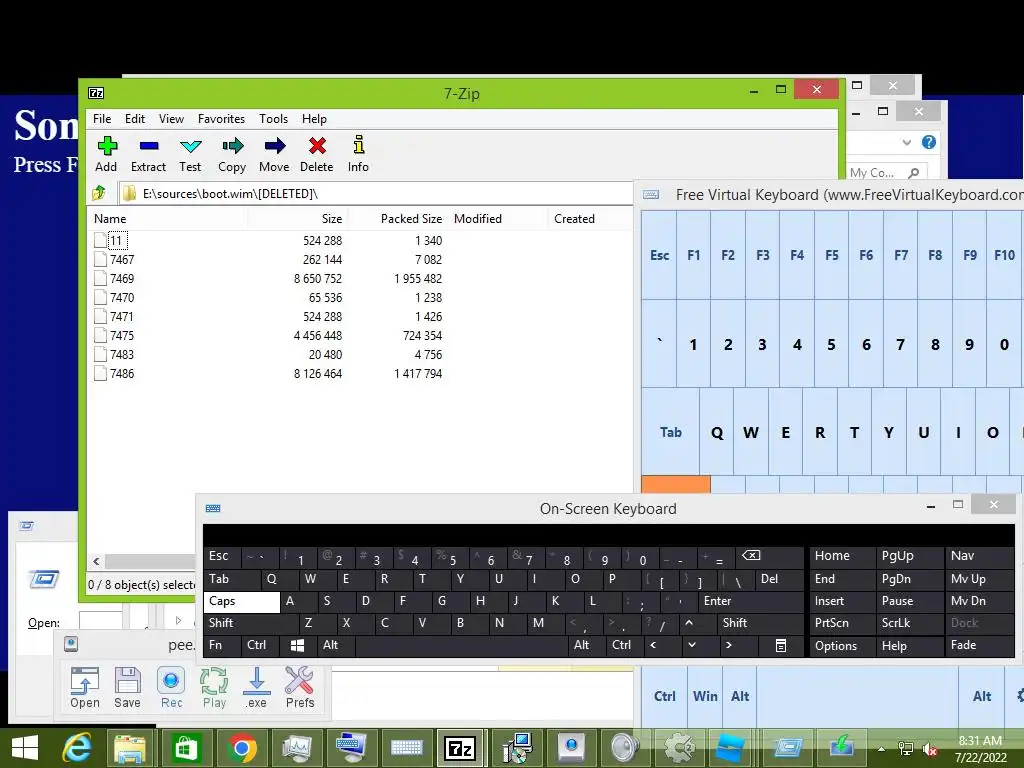This screenshot has height=768, width=1024.
Task: Sort by Created column header
Action: point(590,219)
